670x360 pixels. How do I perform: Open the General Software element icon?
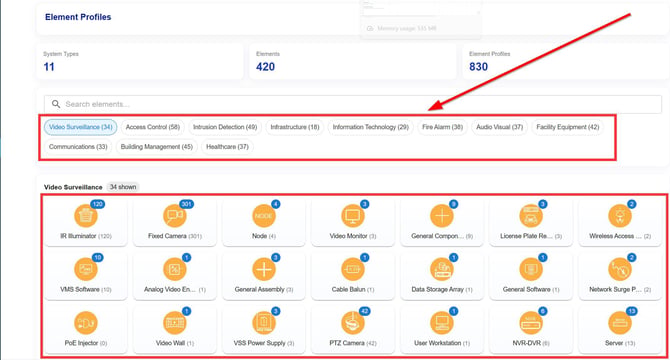pos(531,269)
